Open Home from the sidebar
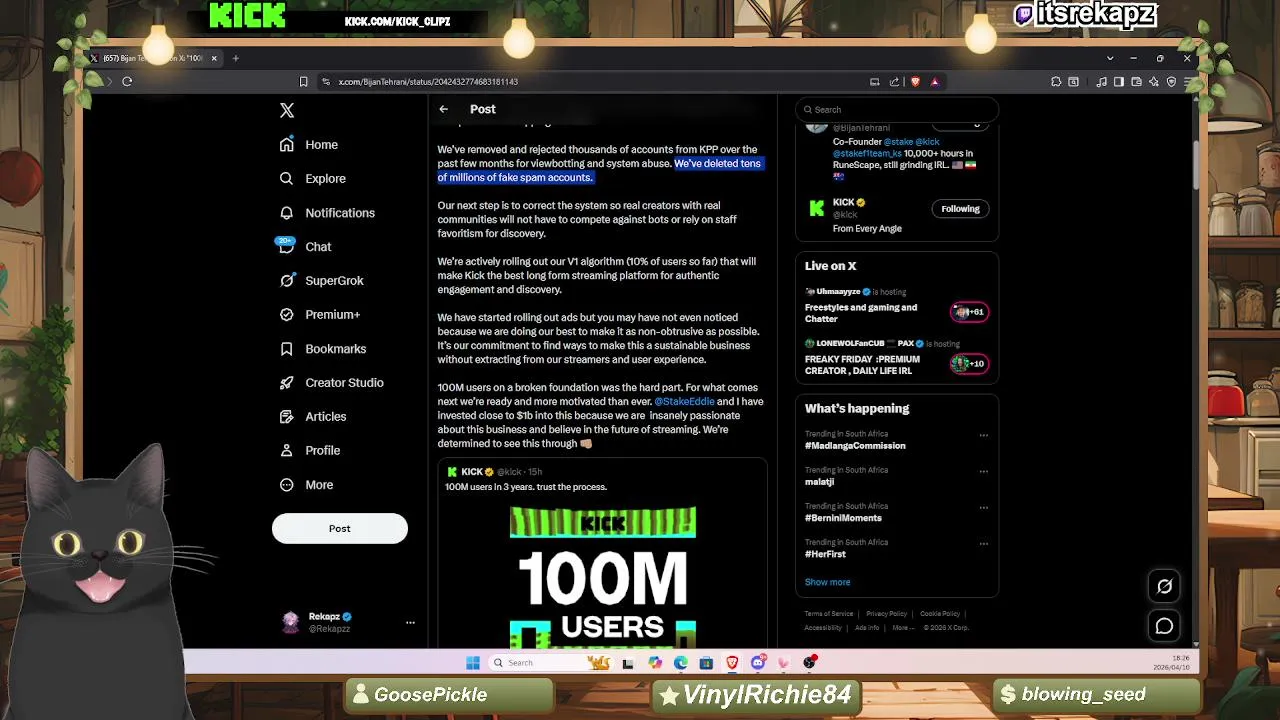1280x720 pixels. click(321, 145)
